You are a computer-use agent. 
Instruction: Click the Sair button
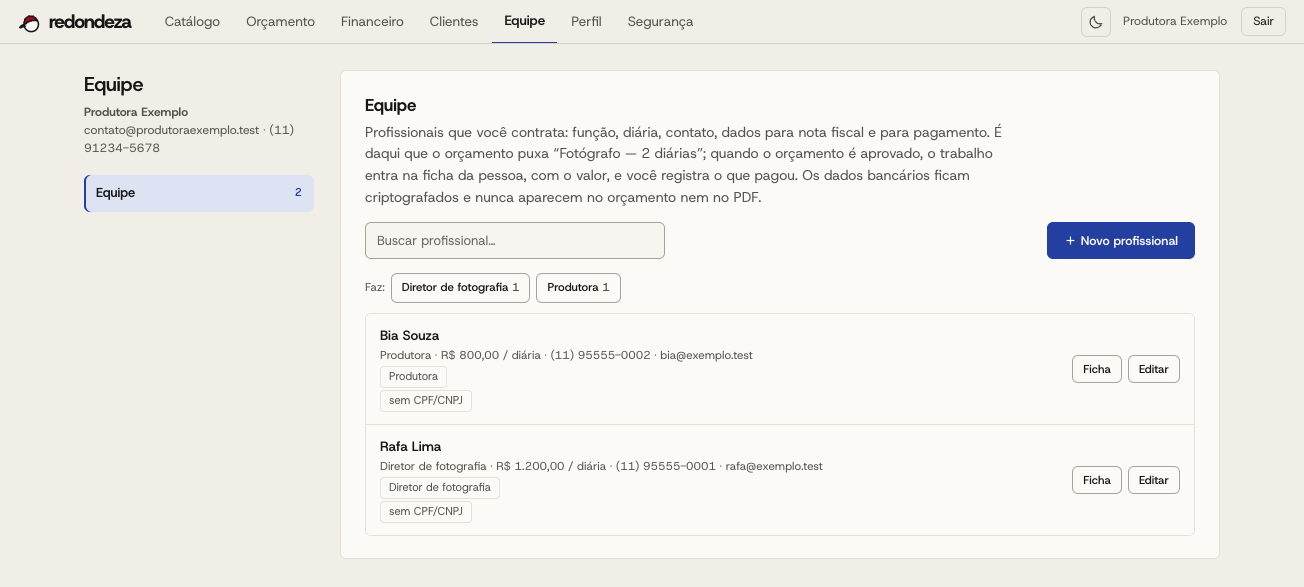tap(1263, 22)
